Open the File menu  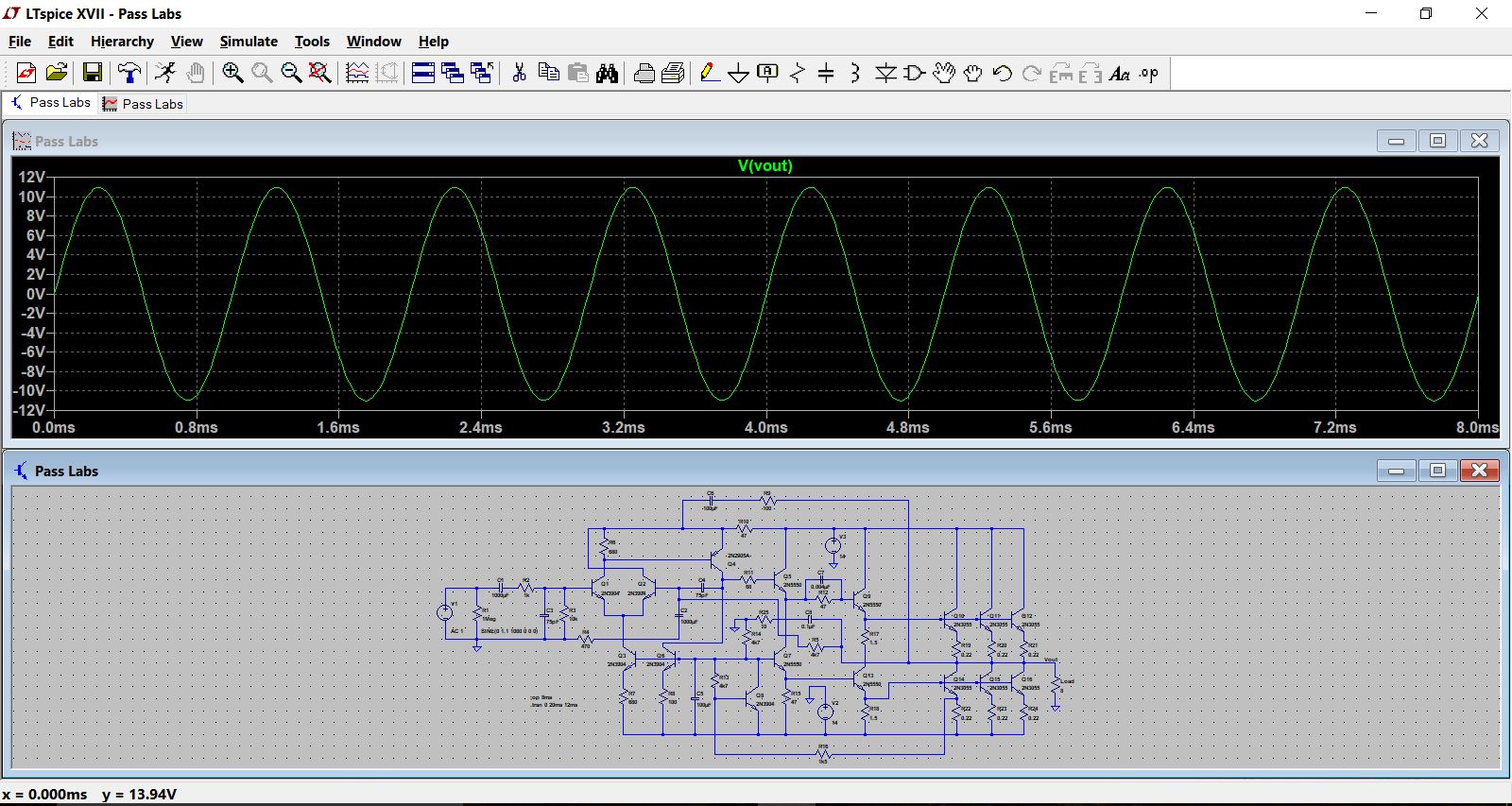coord(20,42)
